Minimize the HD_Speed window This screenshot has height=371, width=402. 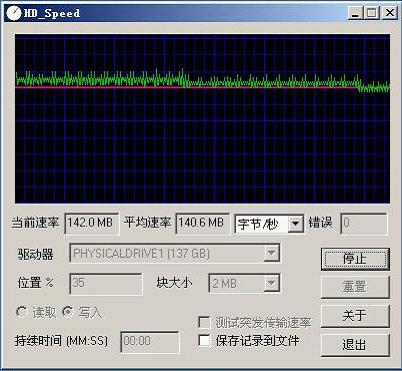point(356,13)
